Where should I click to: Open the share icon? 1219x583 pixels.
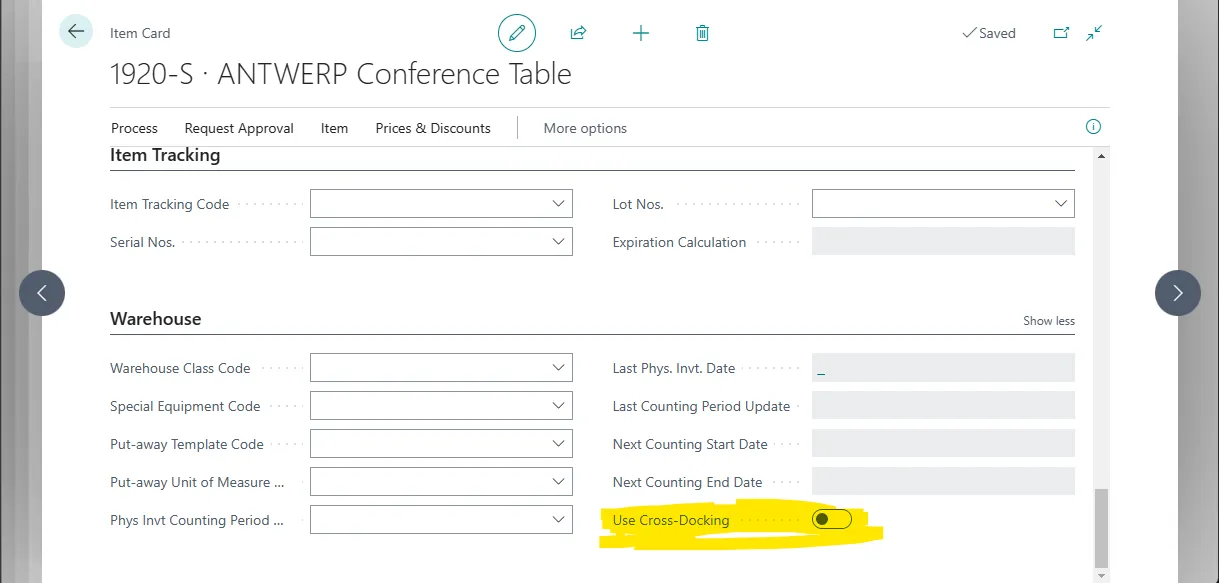(x=578, y=33)
